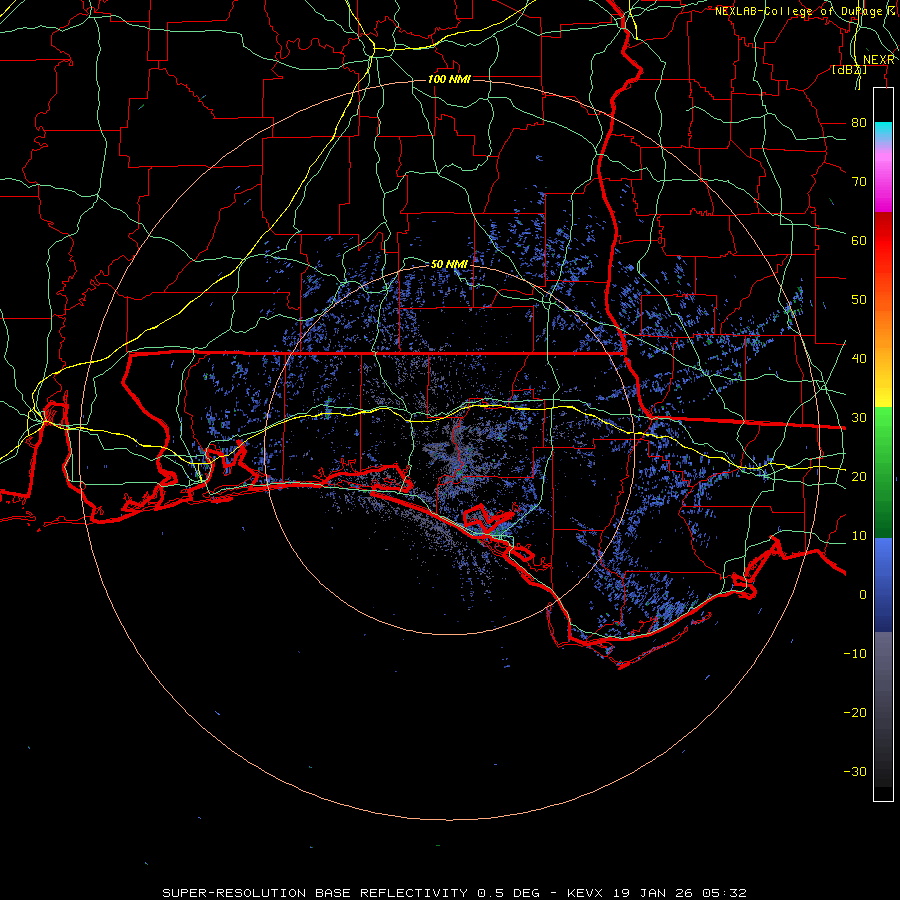Image resolution: width=900 pixels, height=900 pixels.
Task: Click the -30 value on dBZ scale
Action: [x=855, y=771]
